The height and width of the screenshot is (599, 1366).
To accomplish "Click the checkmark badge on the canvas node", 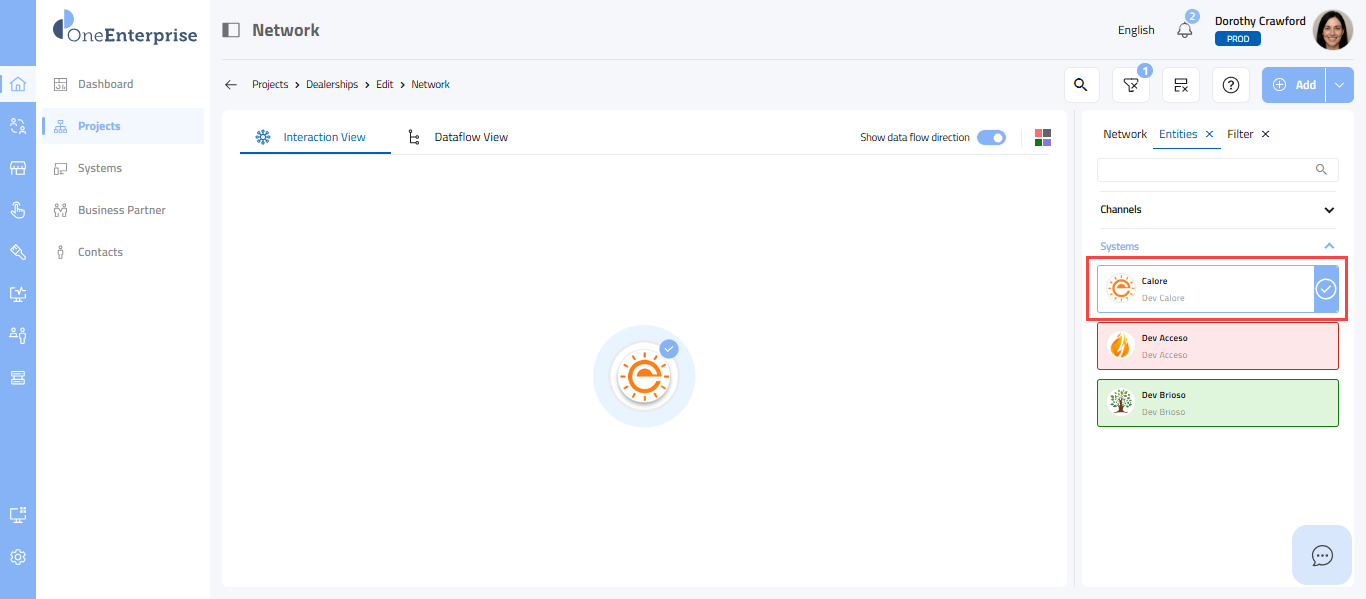I will click(669, 349).
